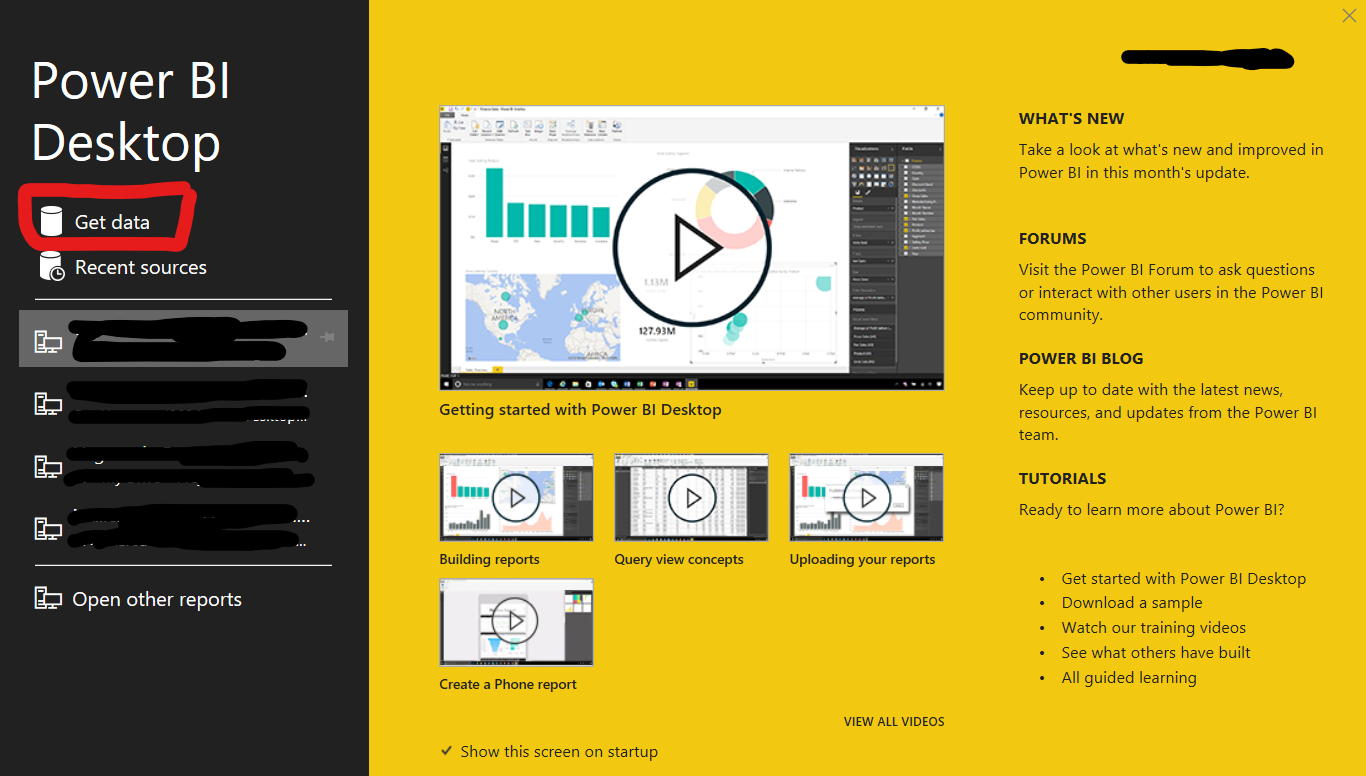Open the Get data label
The width and height of the screenshot is (1366, 776).
112,222
